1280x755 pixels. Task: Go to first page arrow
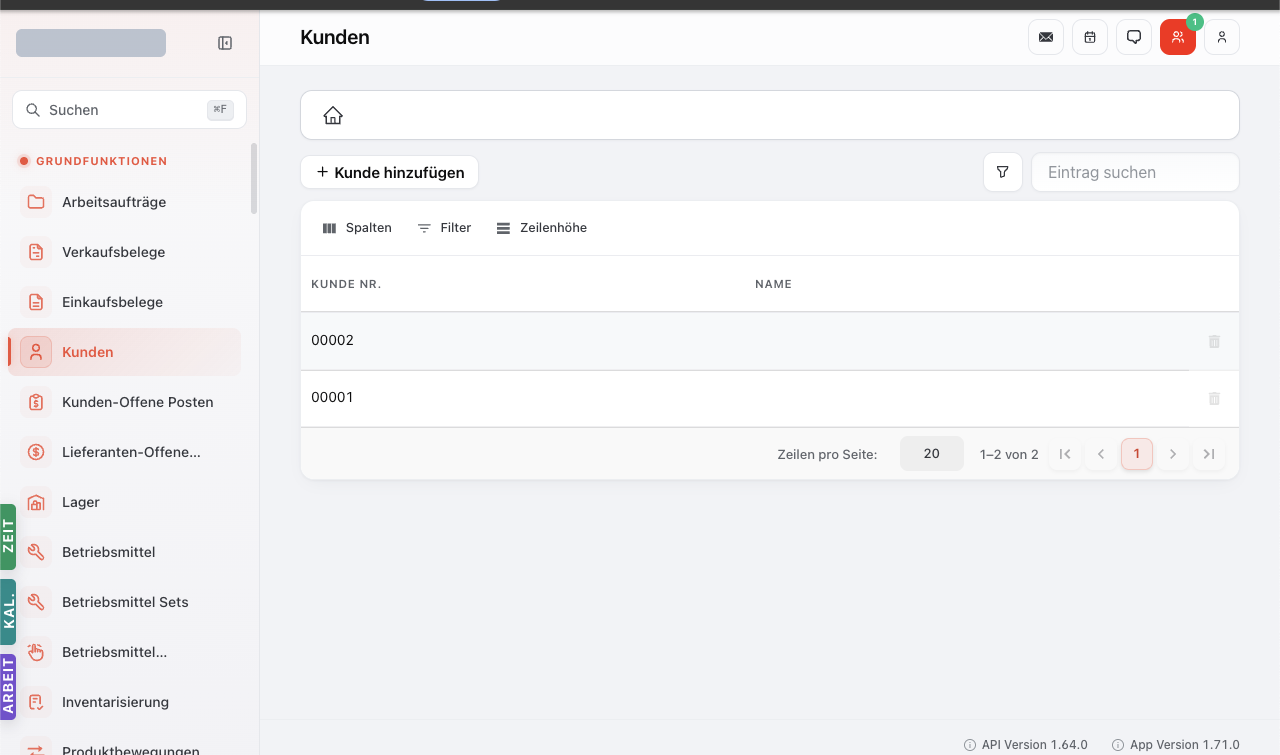click(x=1065, y=454)
